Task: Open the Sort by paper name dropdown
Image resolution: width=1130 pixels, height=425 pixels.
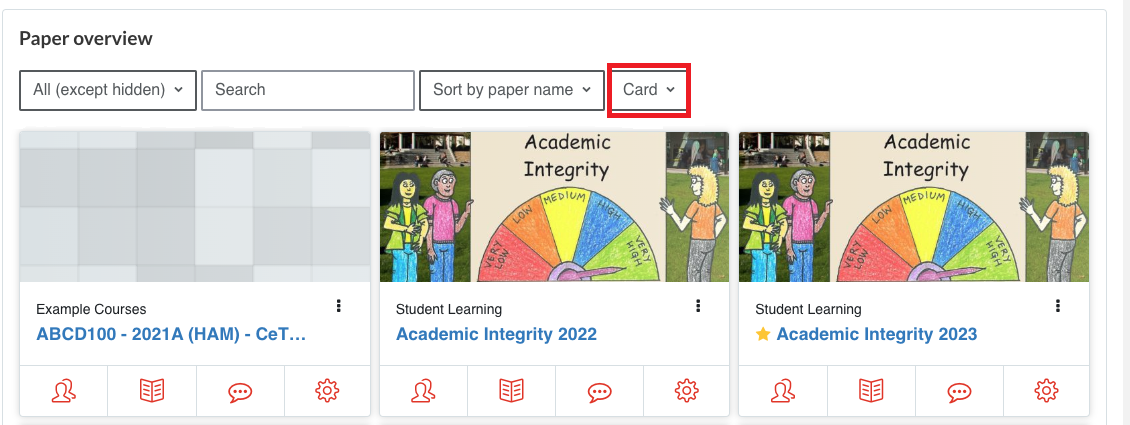Action: 512,90
